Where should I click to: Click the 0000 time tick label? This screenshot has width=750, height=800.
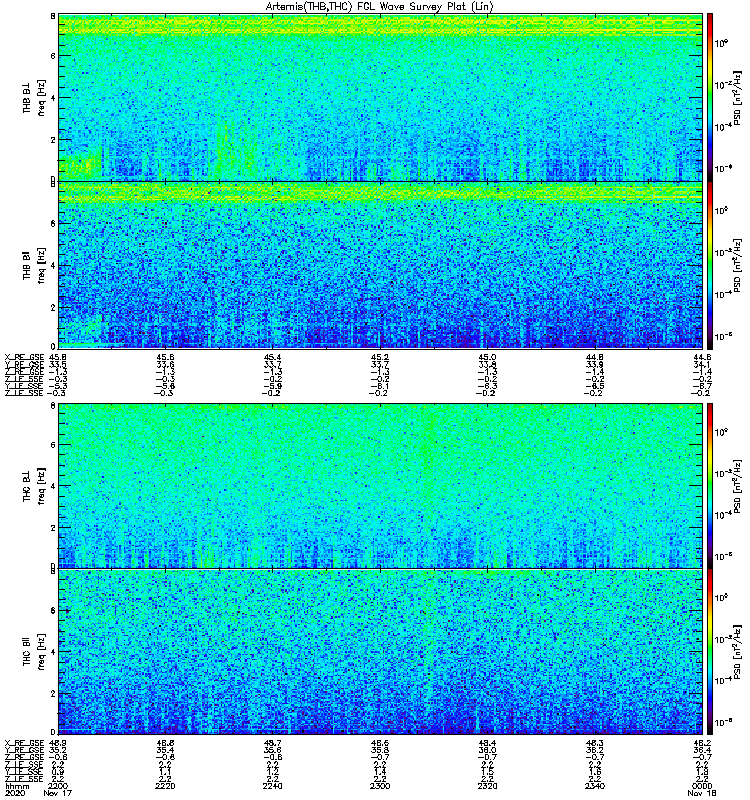click(x=702, y=786)
